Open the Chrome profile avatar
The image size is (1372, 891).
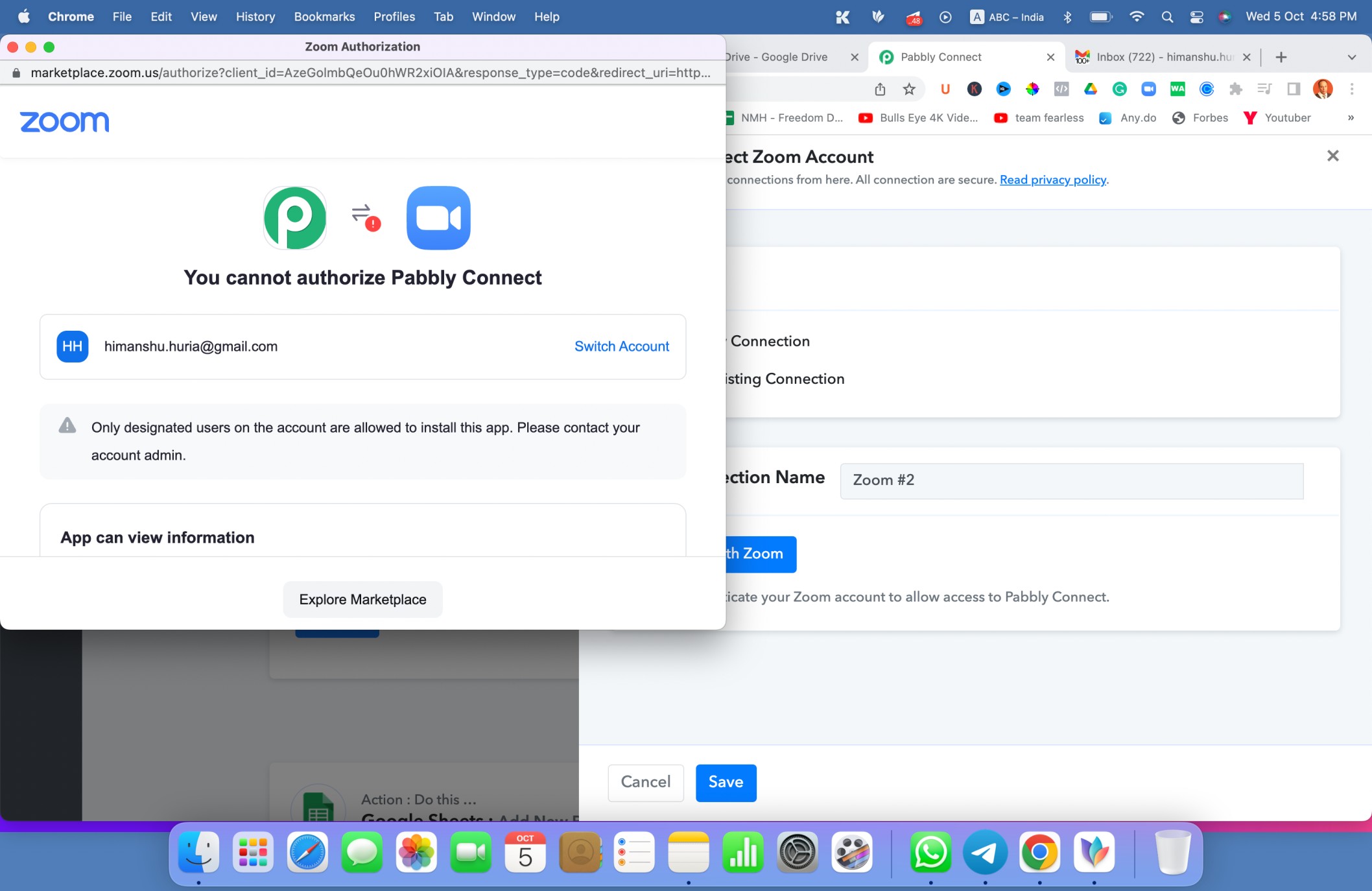click(1323, 89)
